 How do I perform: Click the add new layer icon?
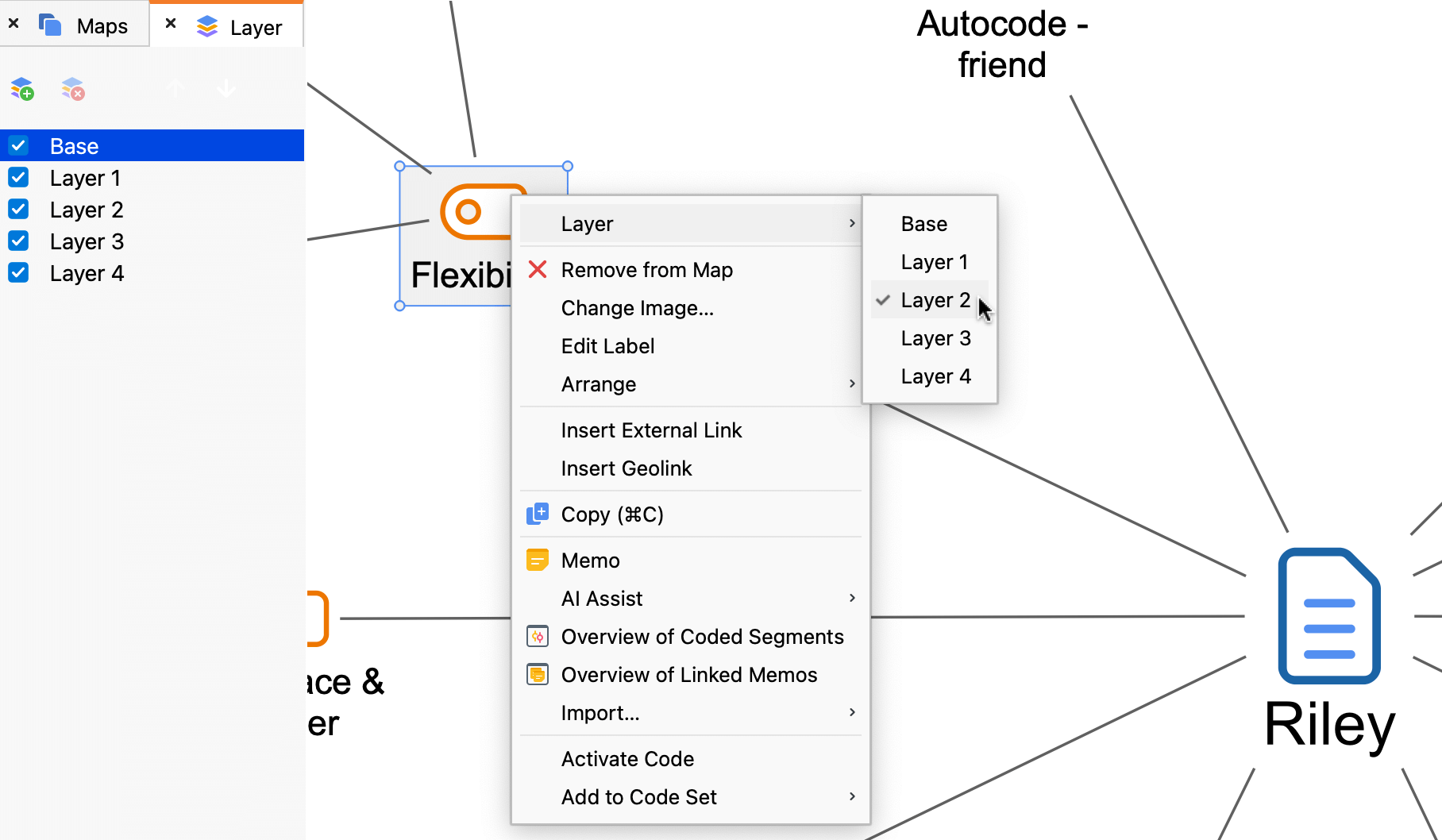pos(22,88)
